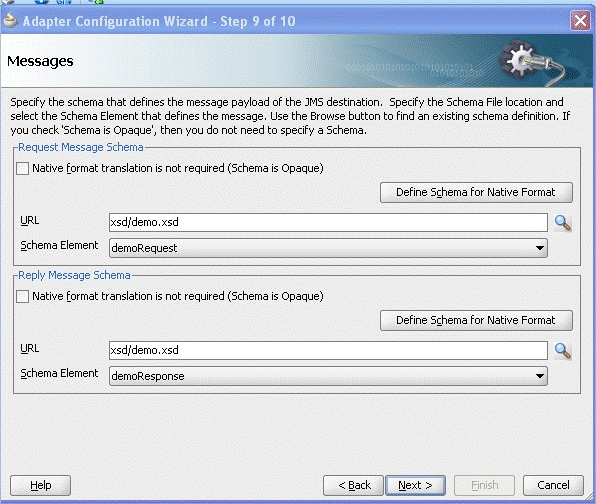
Task: Go to the Next wizard step
Action: coord(415,485)
